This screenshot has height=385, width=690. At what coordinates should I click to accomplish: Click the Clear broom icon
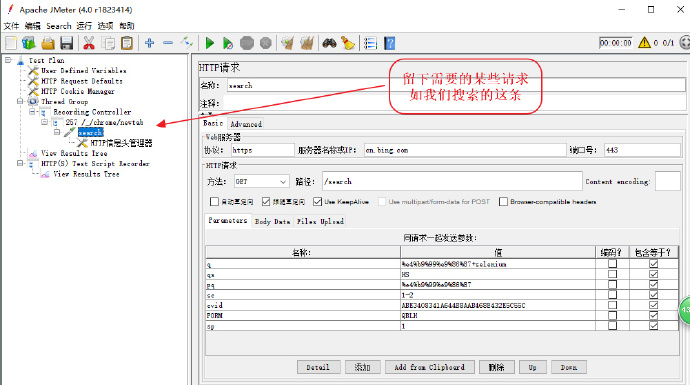288,43
